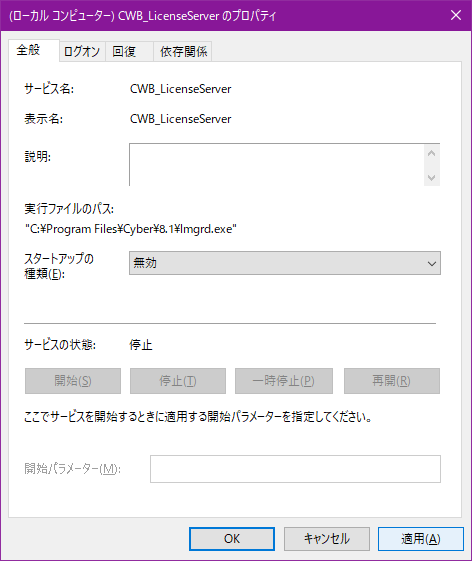Apply changes with 適用(A) button
This screenshot has height=561, width=472.
tap(421, 539)
